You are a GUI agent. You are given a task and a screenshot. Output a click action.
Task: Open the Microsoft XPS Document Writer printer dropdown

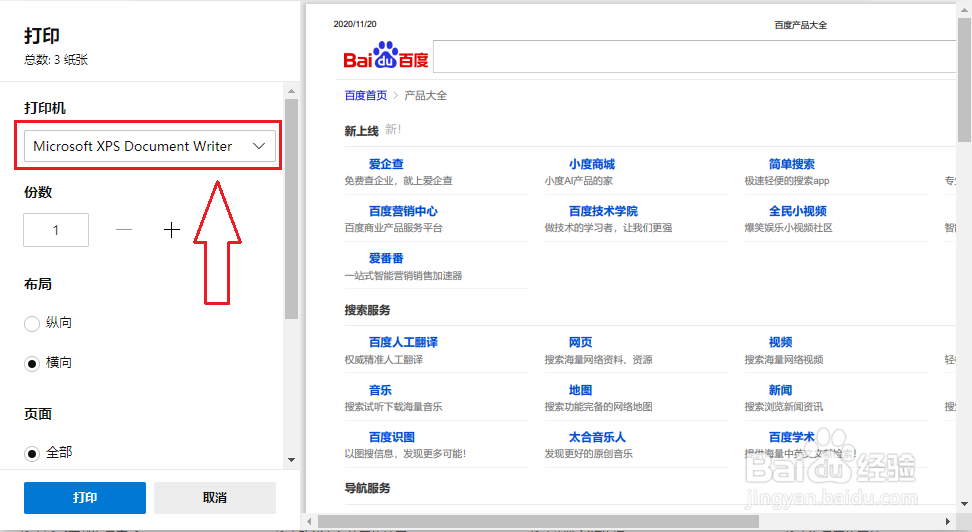(149, 146)
